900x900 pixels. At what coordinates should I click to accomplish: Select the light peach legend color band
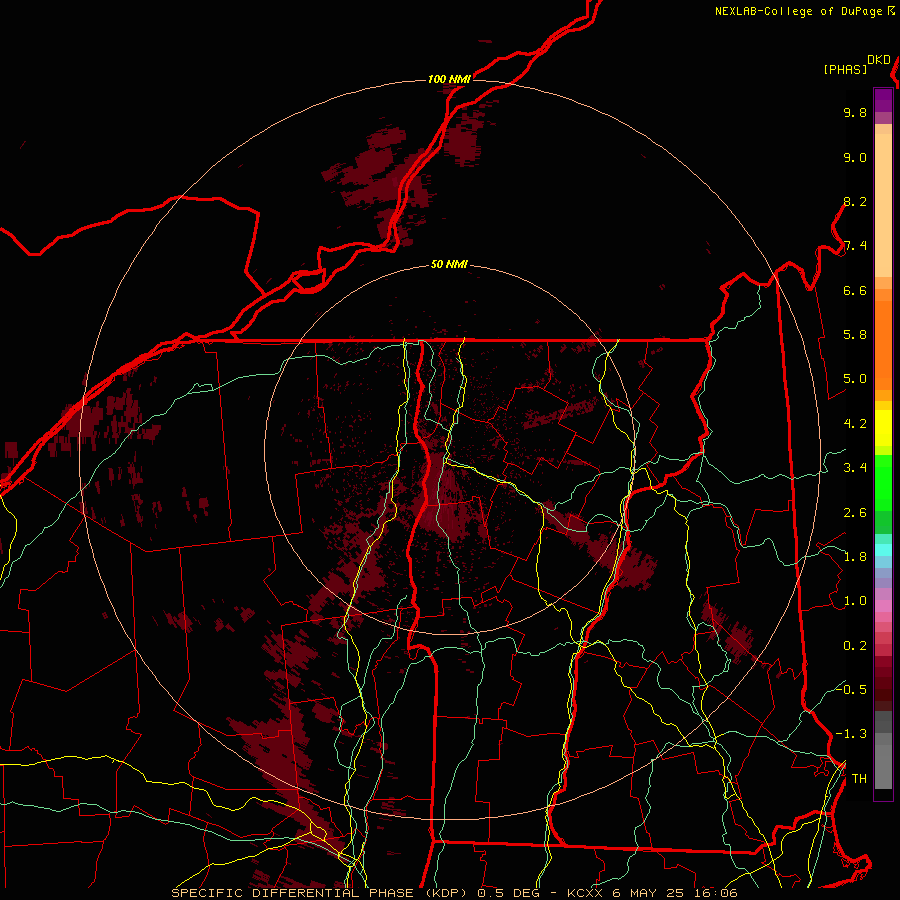point(883,205)
